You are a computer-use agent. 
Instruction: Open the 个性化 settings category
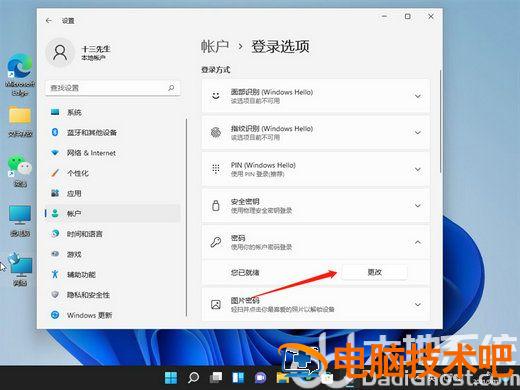click(113, 173)
